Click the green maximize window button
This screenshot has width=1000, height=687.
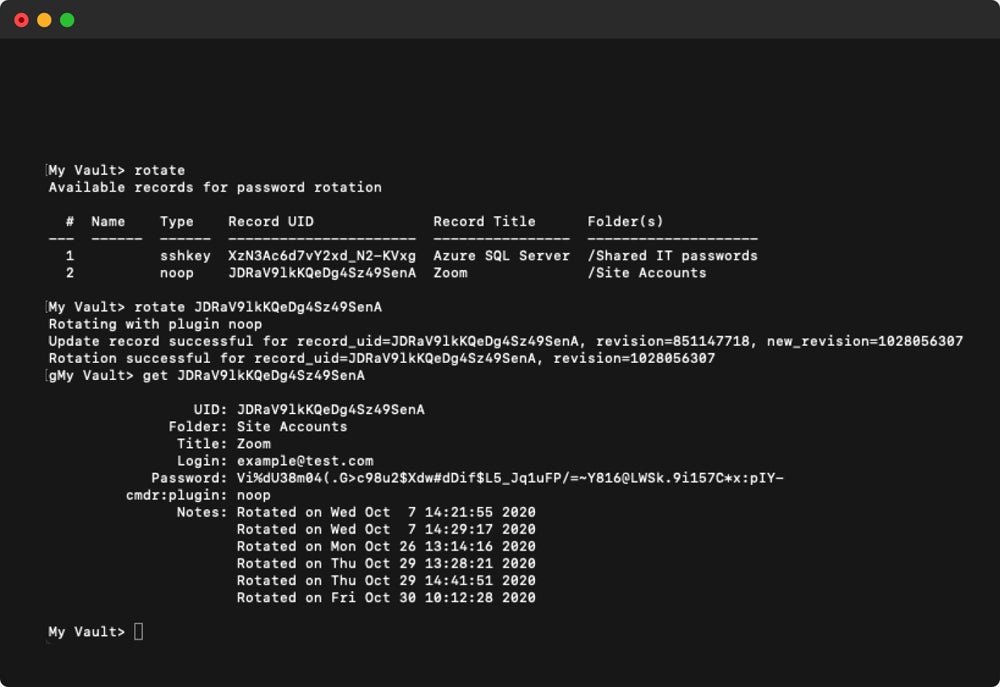tap(67, 20)
